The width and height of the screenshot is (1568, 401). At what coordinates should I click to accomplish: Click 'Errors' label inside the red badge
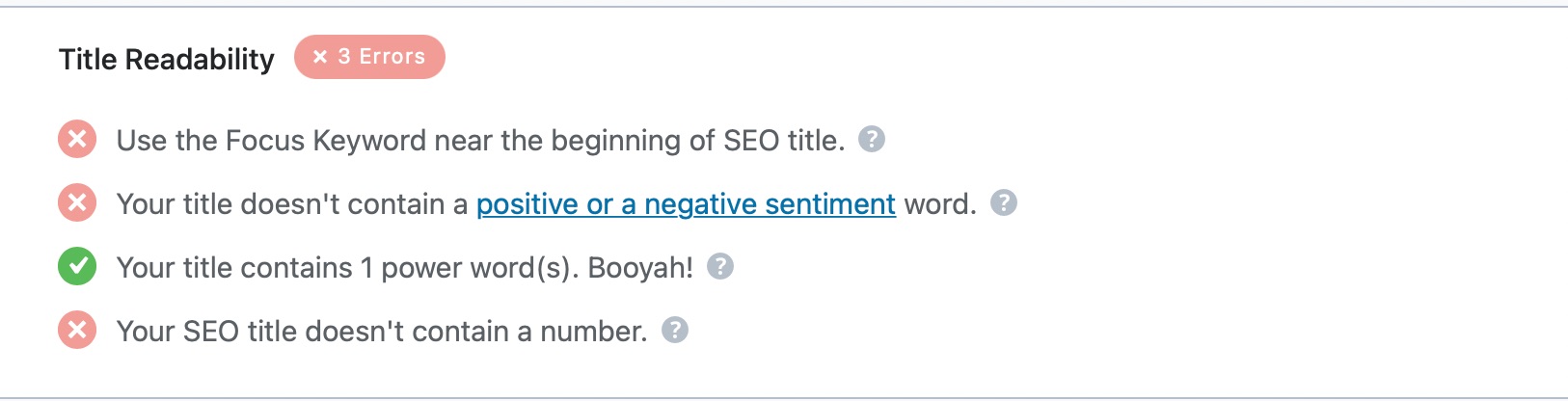point(392,57)
